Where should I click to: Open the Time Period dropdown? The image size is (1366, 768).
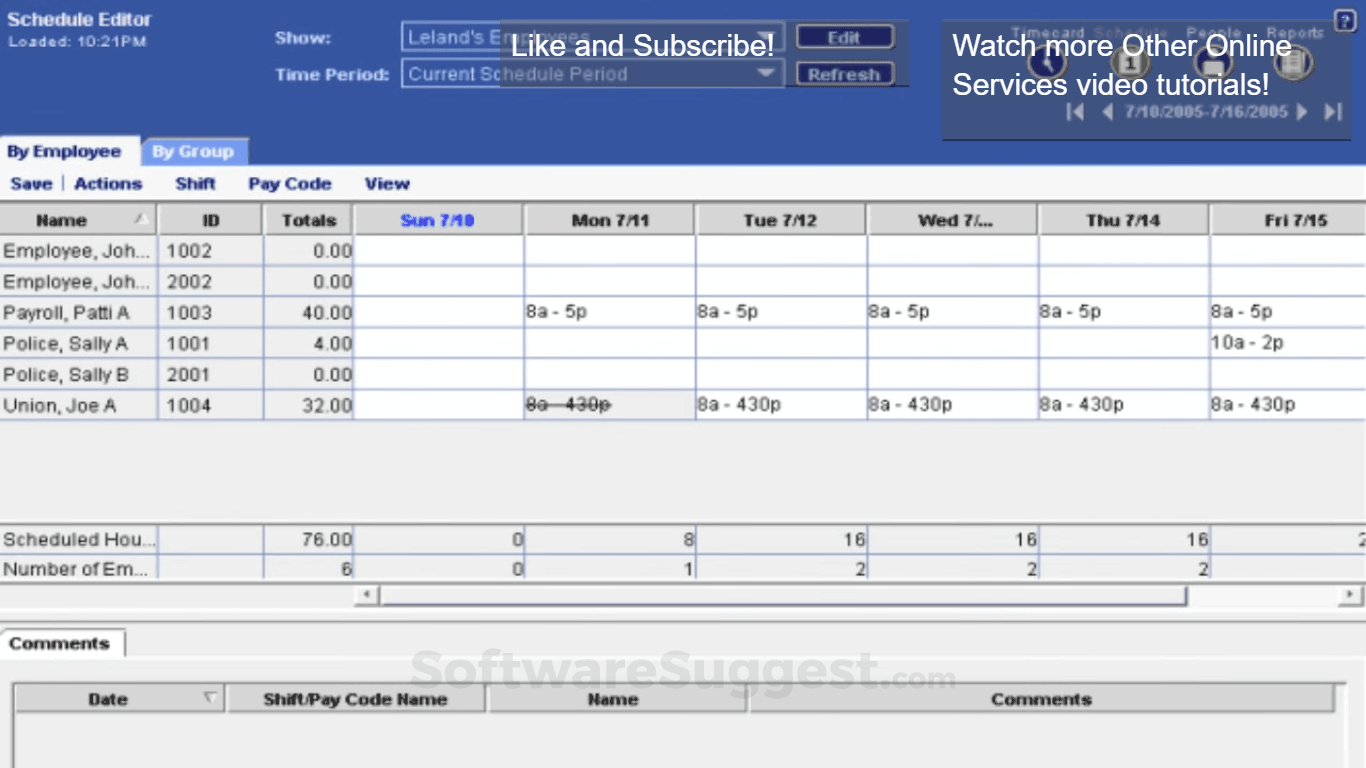[766, 73]
